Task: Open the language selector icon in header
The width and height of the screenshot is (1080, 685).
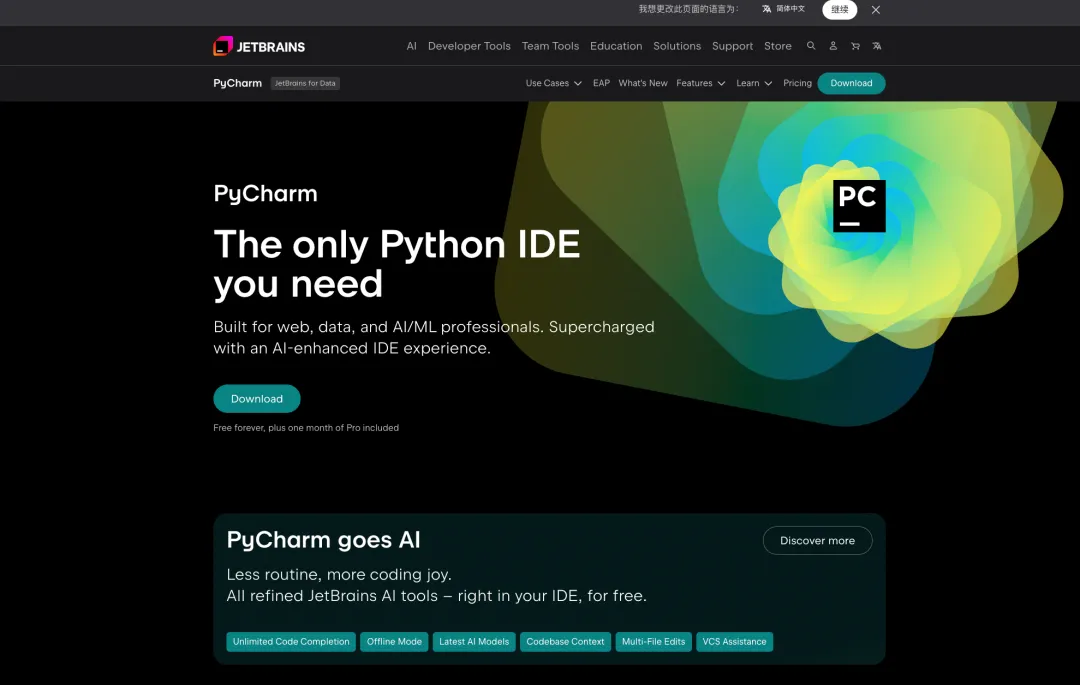Action: point(877,46)
